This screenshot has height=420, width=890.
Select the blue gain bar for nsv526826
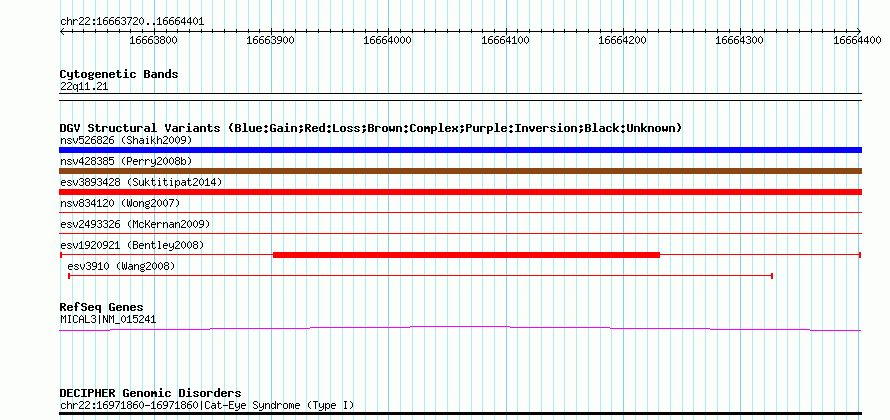click(460, 150)
